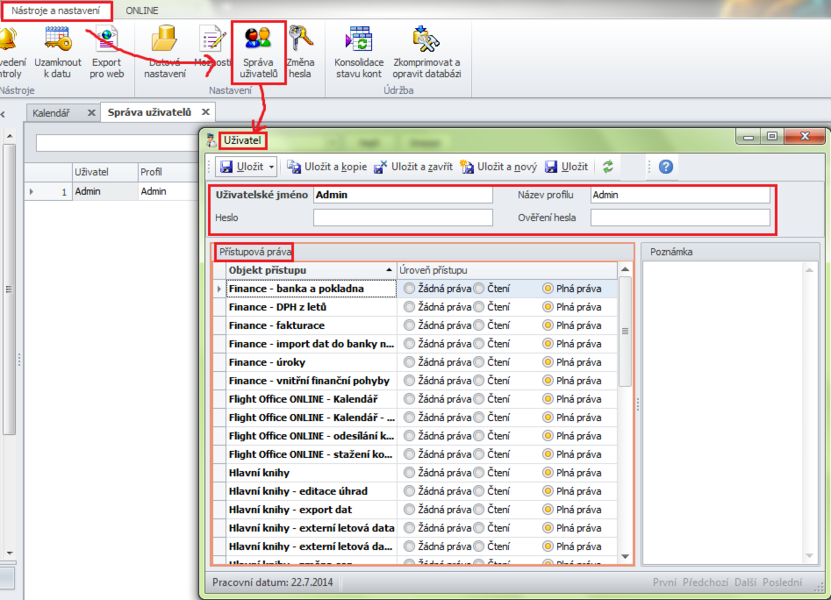Image resolution: width=831 pixels, height=600 pixels.
Task: Click Uložit a kopie button
Action: point(327,167)
